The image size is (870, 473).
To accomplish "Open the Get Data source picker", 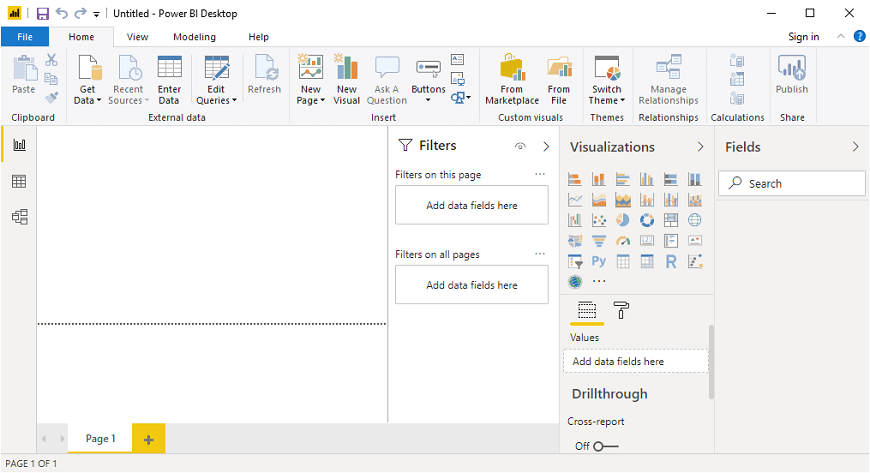I will (88, 80).
